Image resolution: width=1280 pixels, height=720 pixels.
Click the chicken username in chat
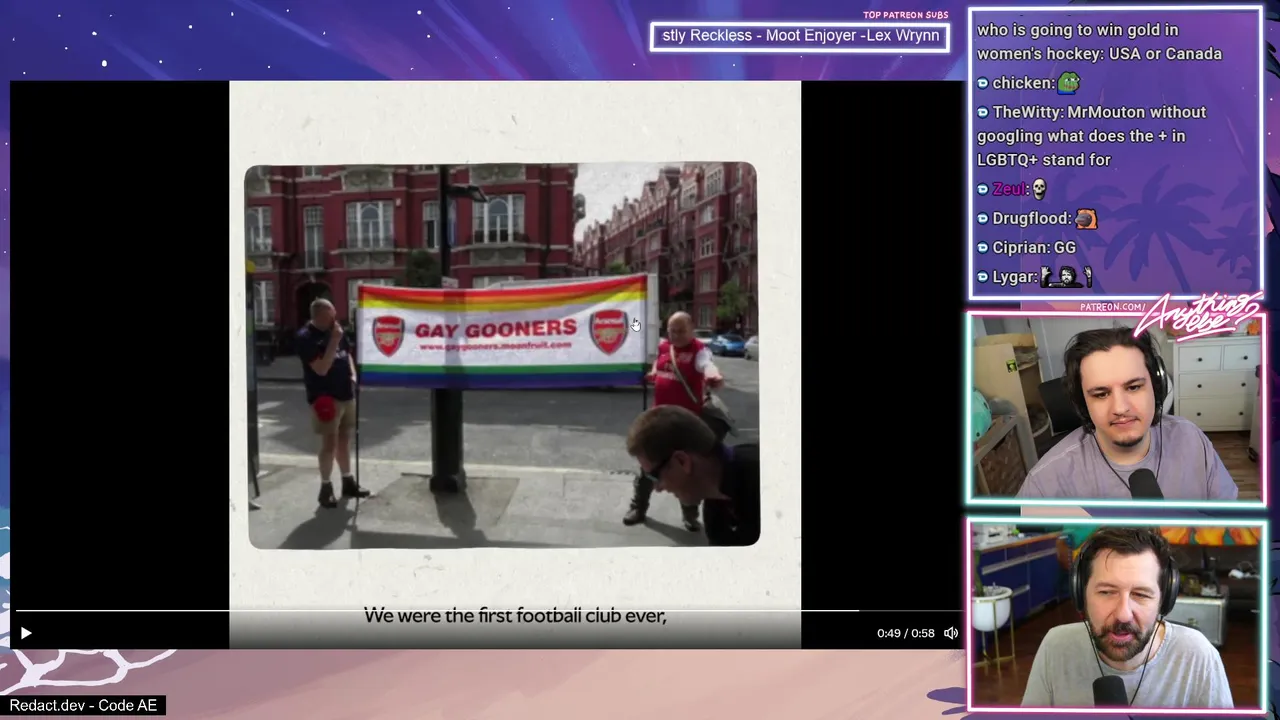(x=1023, y=83)
